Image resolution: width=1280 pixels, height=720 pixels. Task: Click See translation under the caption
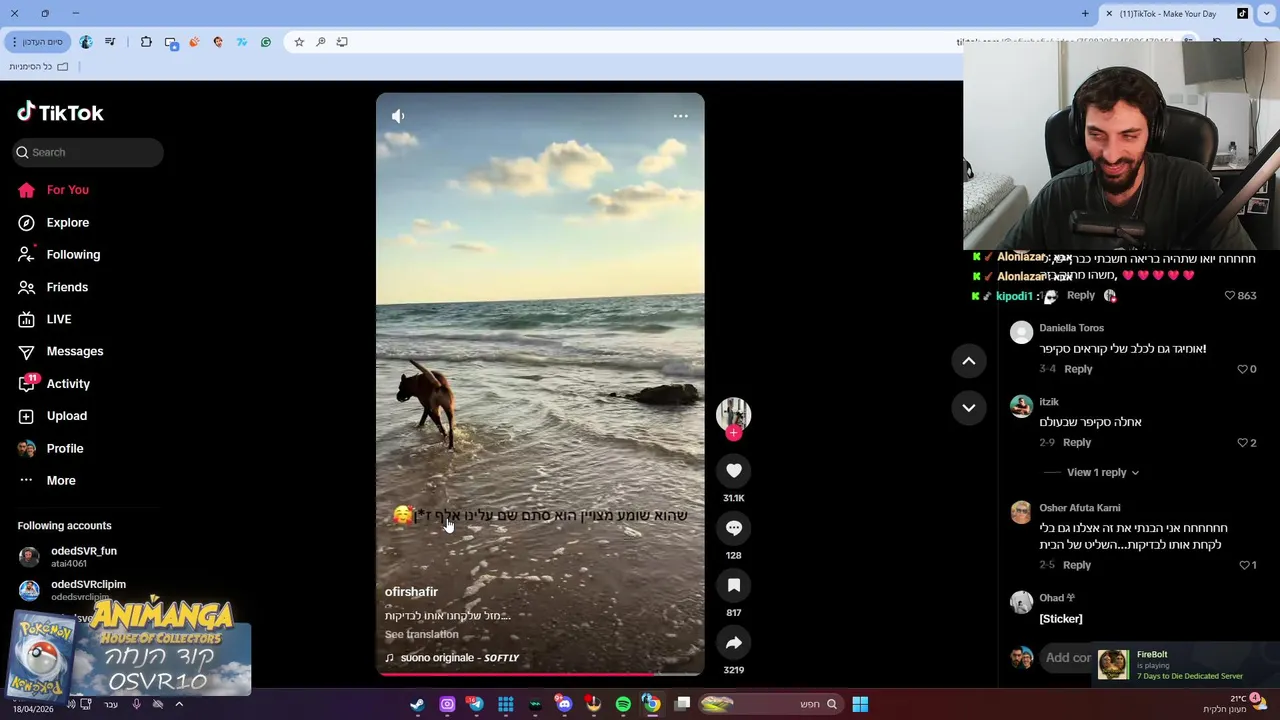pyautogui.click(x=422, y=634)
